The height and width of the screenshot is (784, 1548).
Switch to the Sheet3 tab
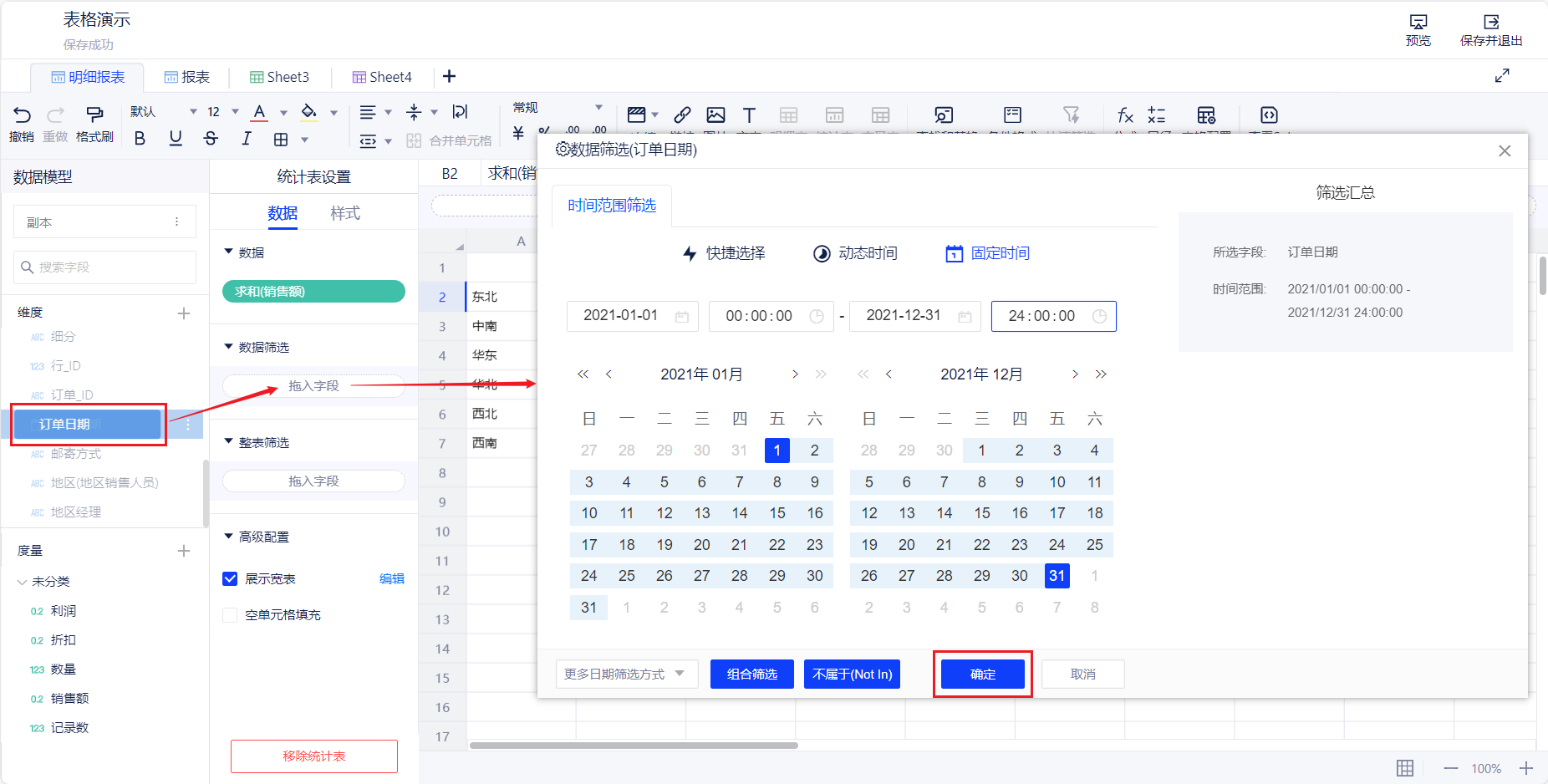coord(279,77)
